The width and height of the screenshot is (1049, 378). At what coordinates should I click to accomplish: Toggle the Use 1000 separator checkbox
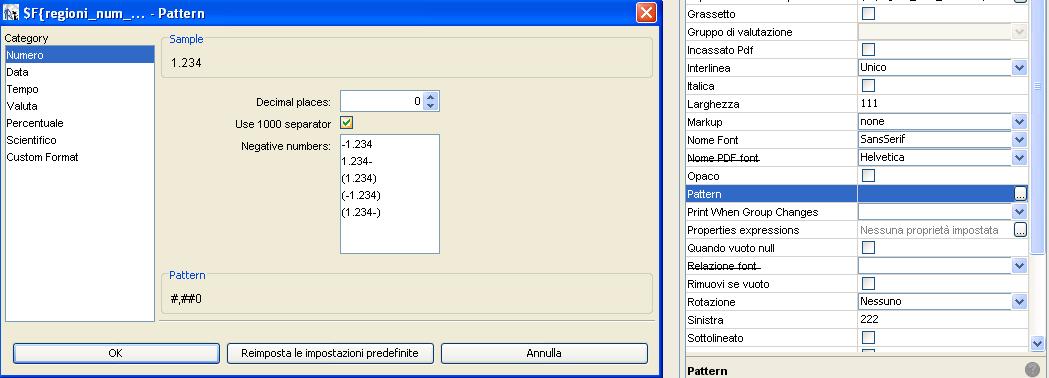pos(347,123)
